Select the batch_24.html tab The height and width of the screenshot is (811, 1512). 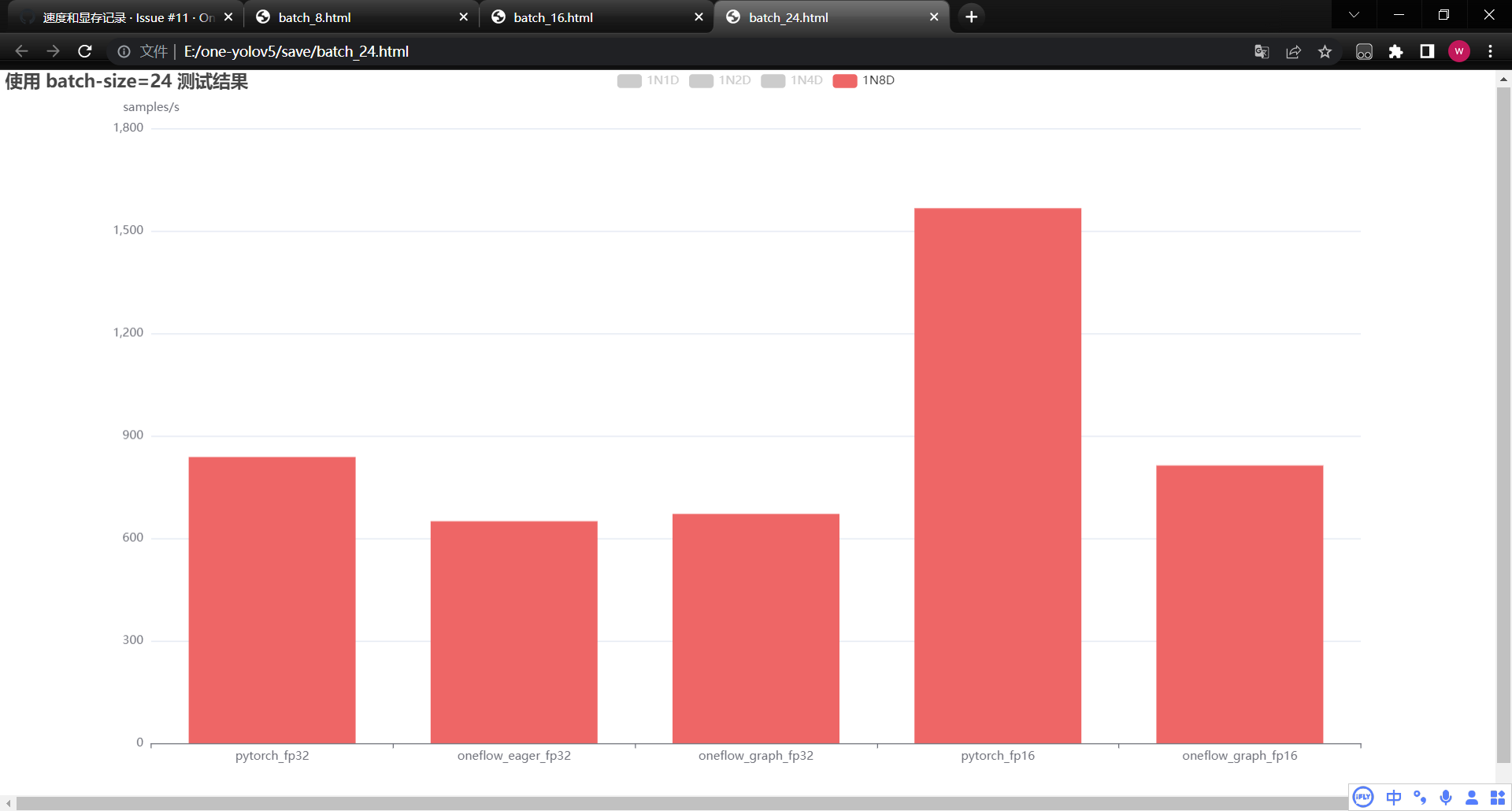point(832,17)
